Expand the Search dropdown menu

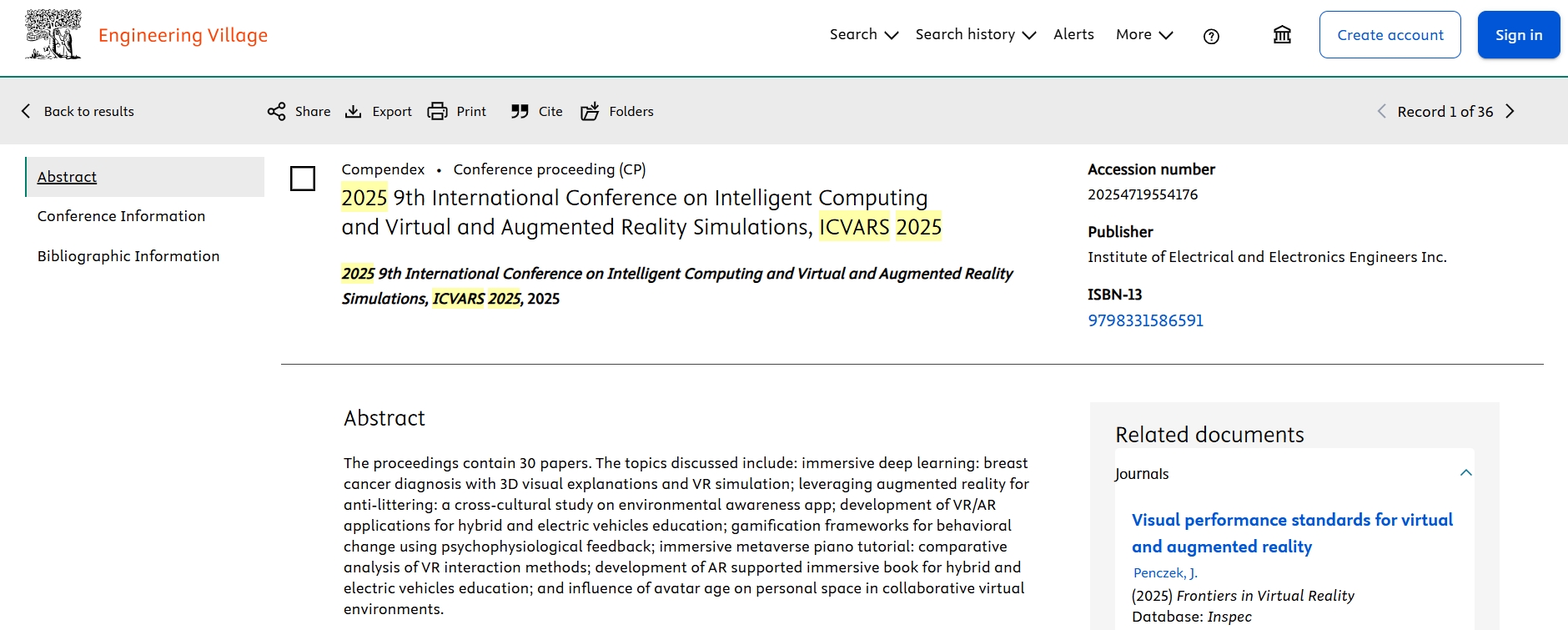(863, 35)
